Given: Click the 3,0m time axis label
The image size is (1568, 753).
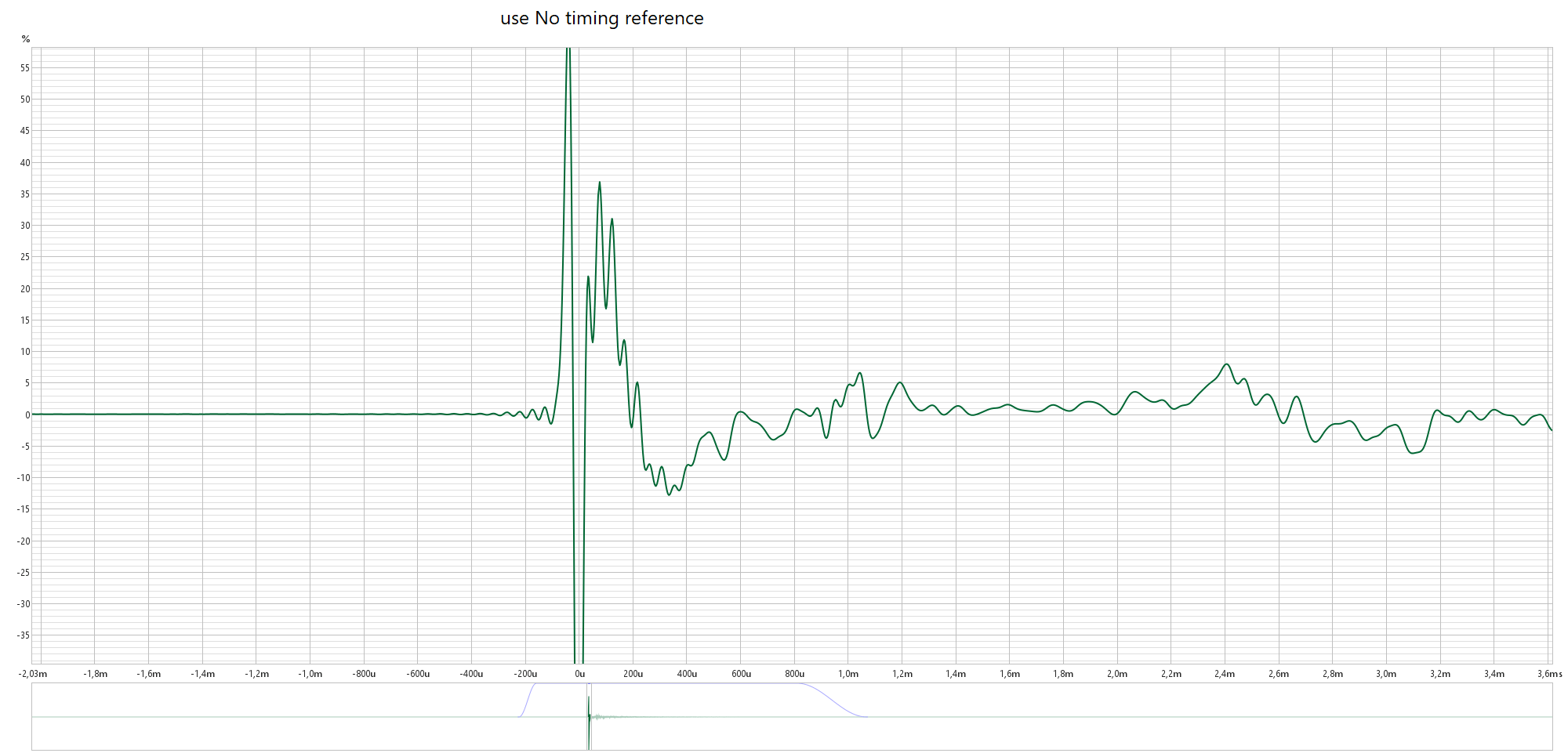Looking at the screenshot, I should coord(1386,674).
